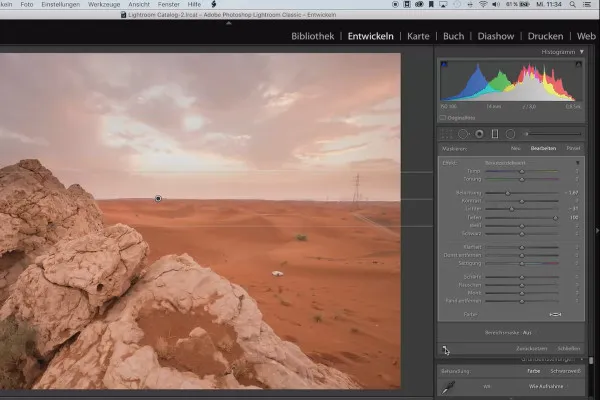Click the date and time in menu bar
600x400 pixels.
[x=548, y=5]
